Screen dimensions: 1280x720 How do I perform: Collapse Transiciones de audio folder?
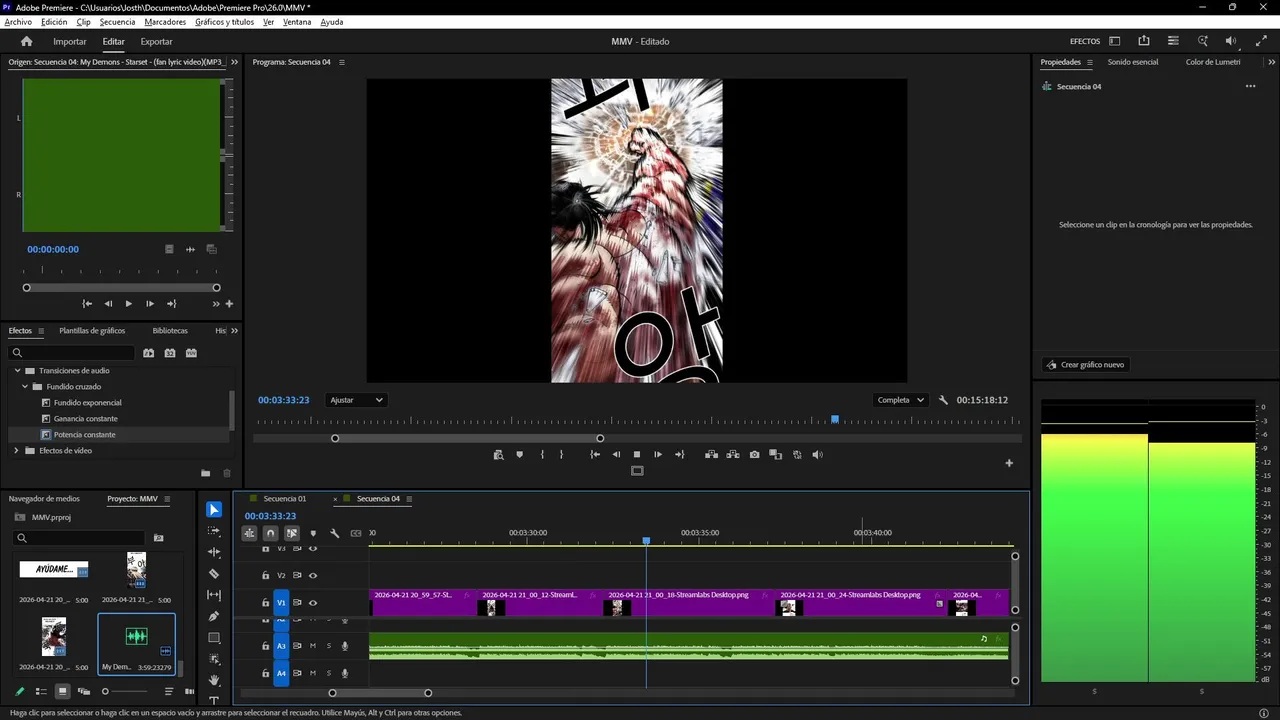(x=17, y=371)
